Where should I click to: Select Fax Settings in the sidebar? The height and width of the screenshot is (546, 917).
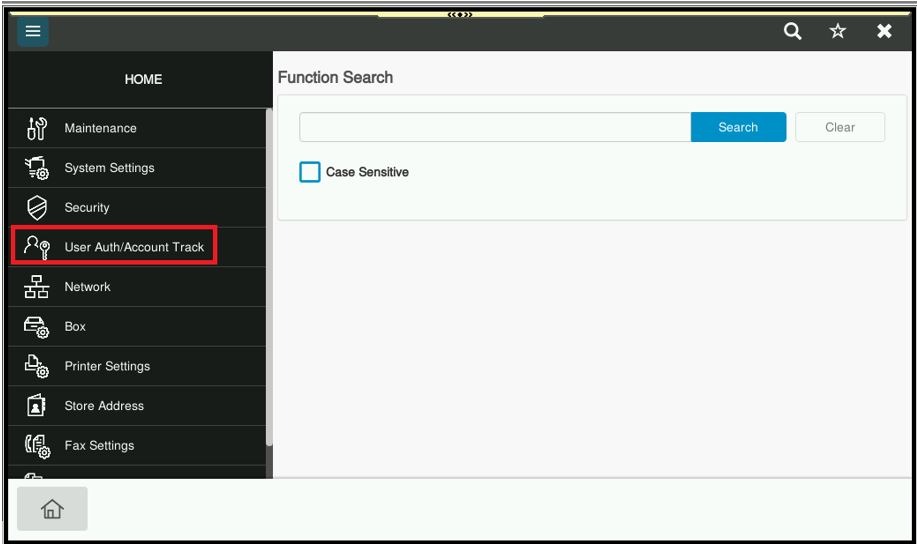[x=99, y=445]
